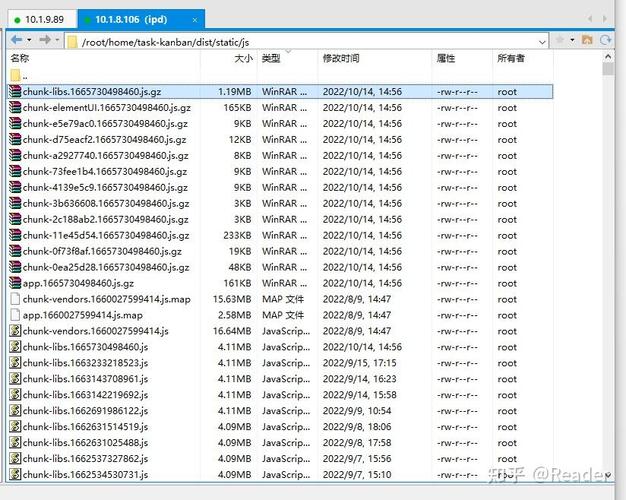This screenshot has width=626, height=500.
Task: Select chunk-11e45d54.1665730498460.js.gz archive icon
Action: [15, 235]
